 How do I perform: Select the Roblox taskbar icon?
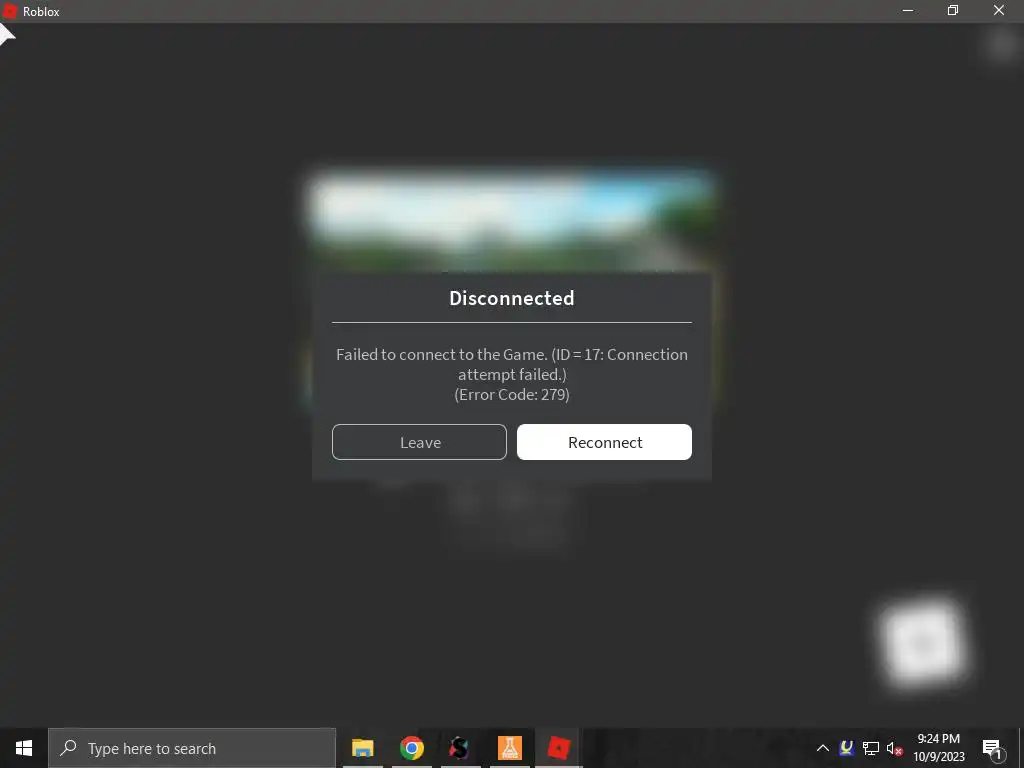(x=558, y=748)
